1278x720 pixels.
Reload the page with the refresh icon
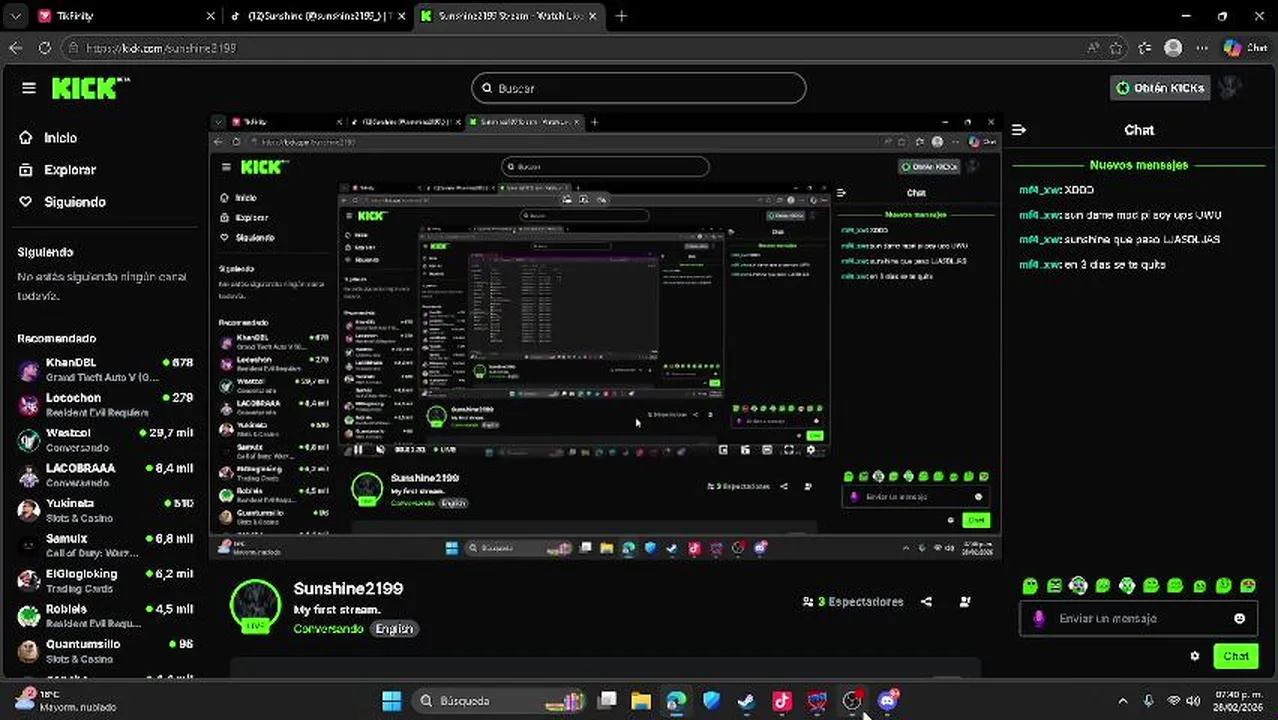[x=45, y=48]
